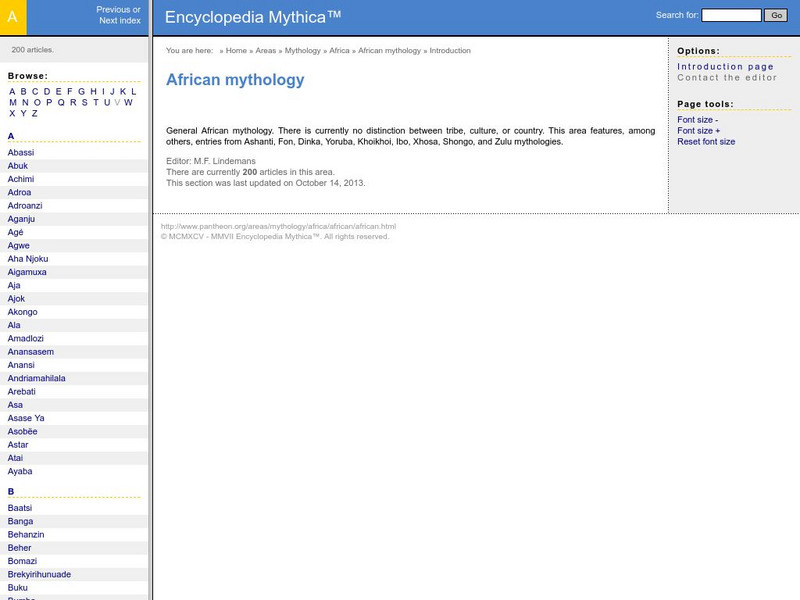Image resolution: width=800 pixels, height=600 pixels.
Task: Open the Baatsi article
Action: 20,508
